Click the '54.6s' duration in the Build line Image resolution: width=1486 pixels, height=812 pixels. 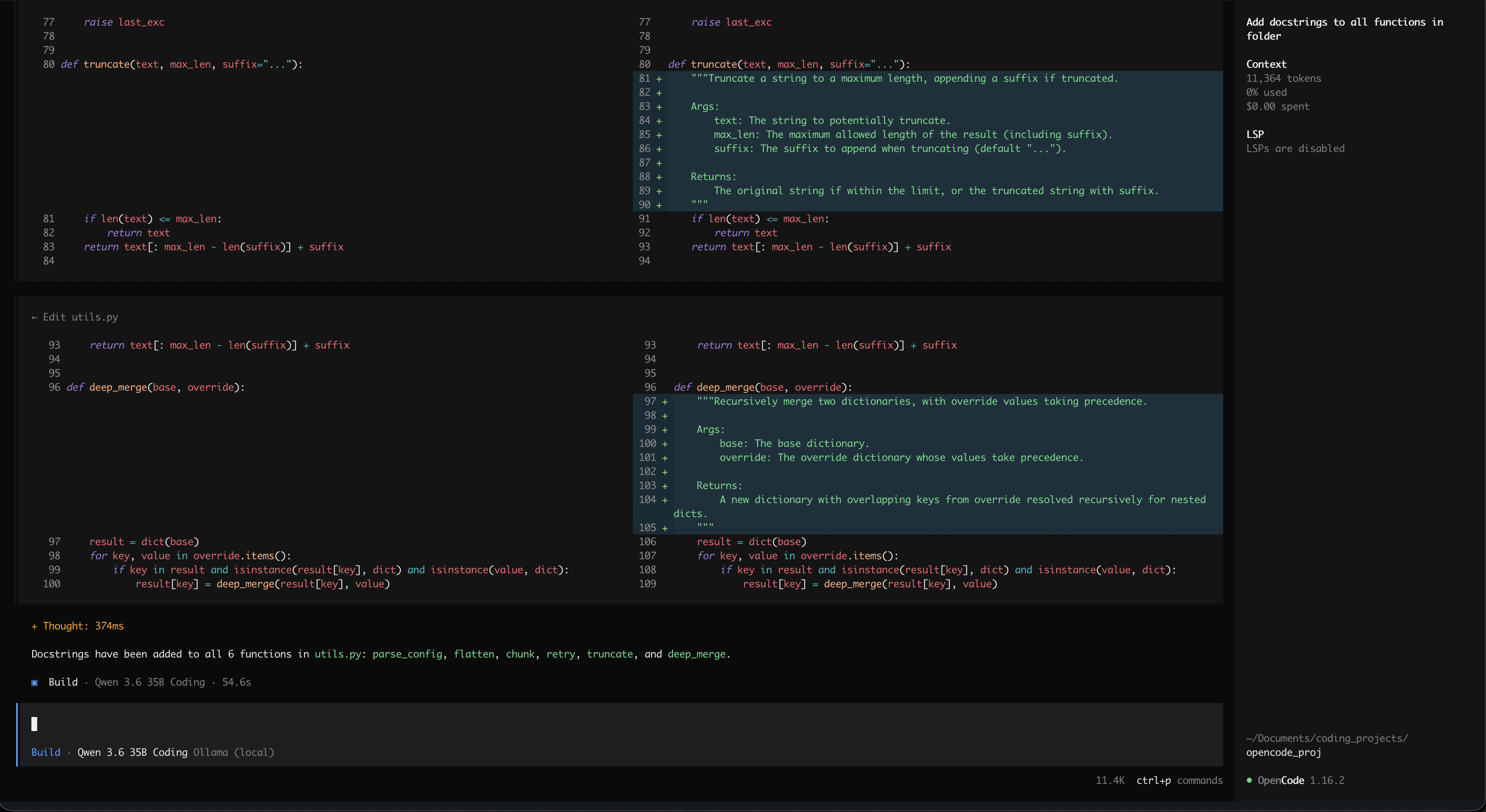click(236, 682)
